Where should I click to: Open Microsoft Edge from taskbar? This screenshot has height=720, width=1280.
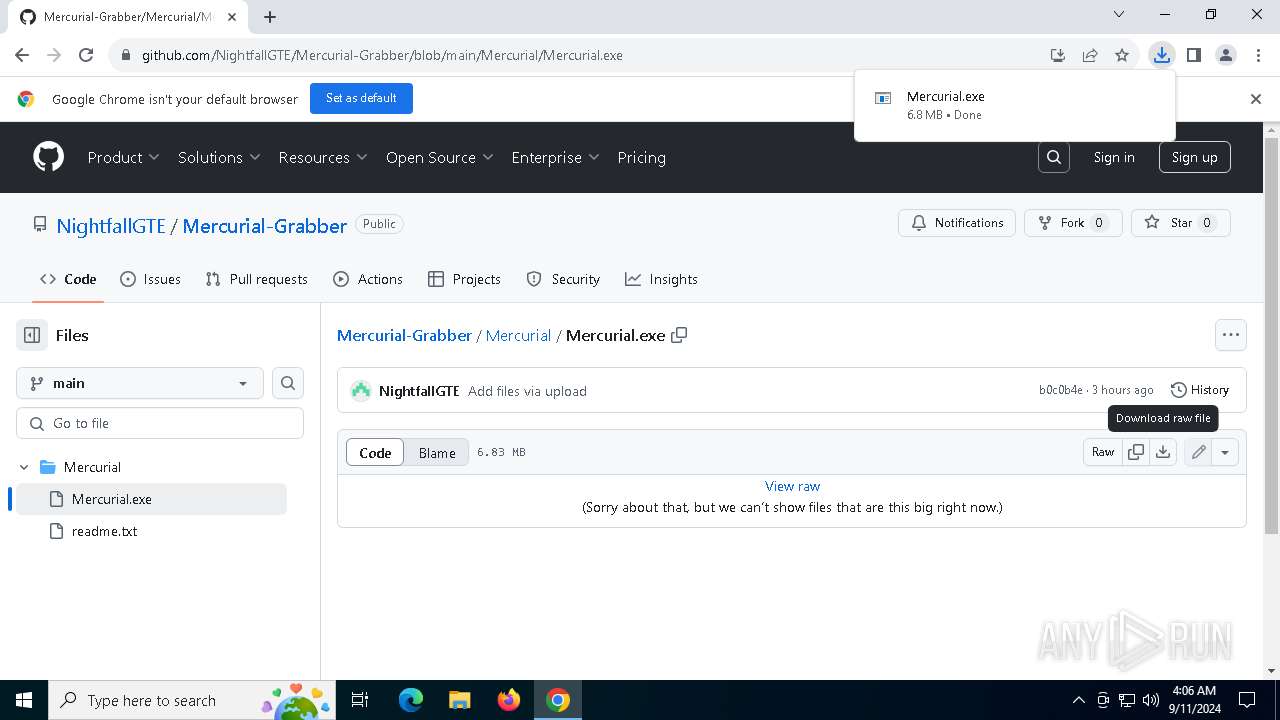pyautogui.click(x=411, y=700)
